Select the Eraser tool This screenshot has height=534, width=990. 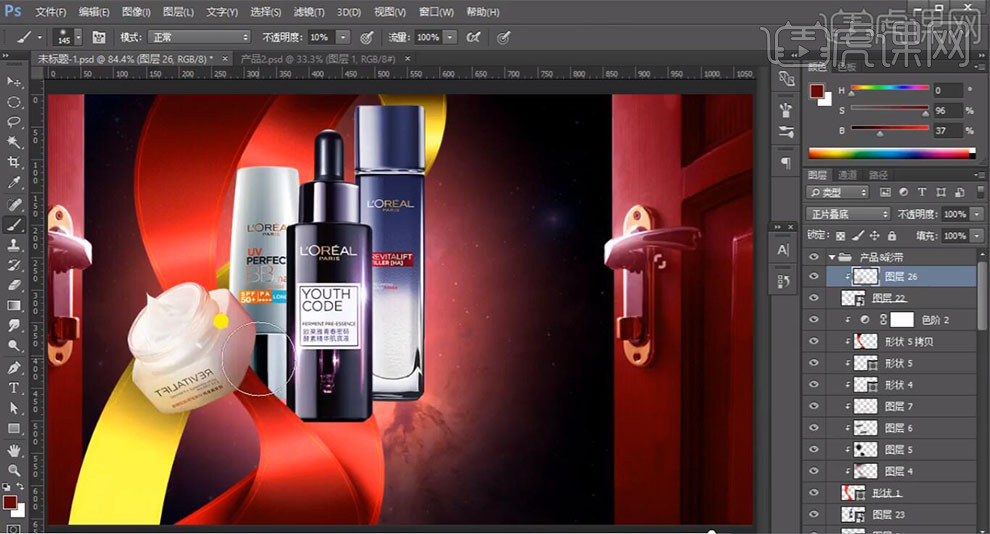pos(13,285)
